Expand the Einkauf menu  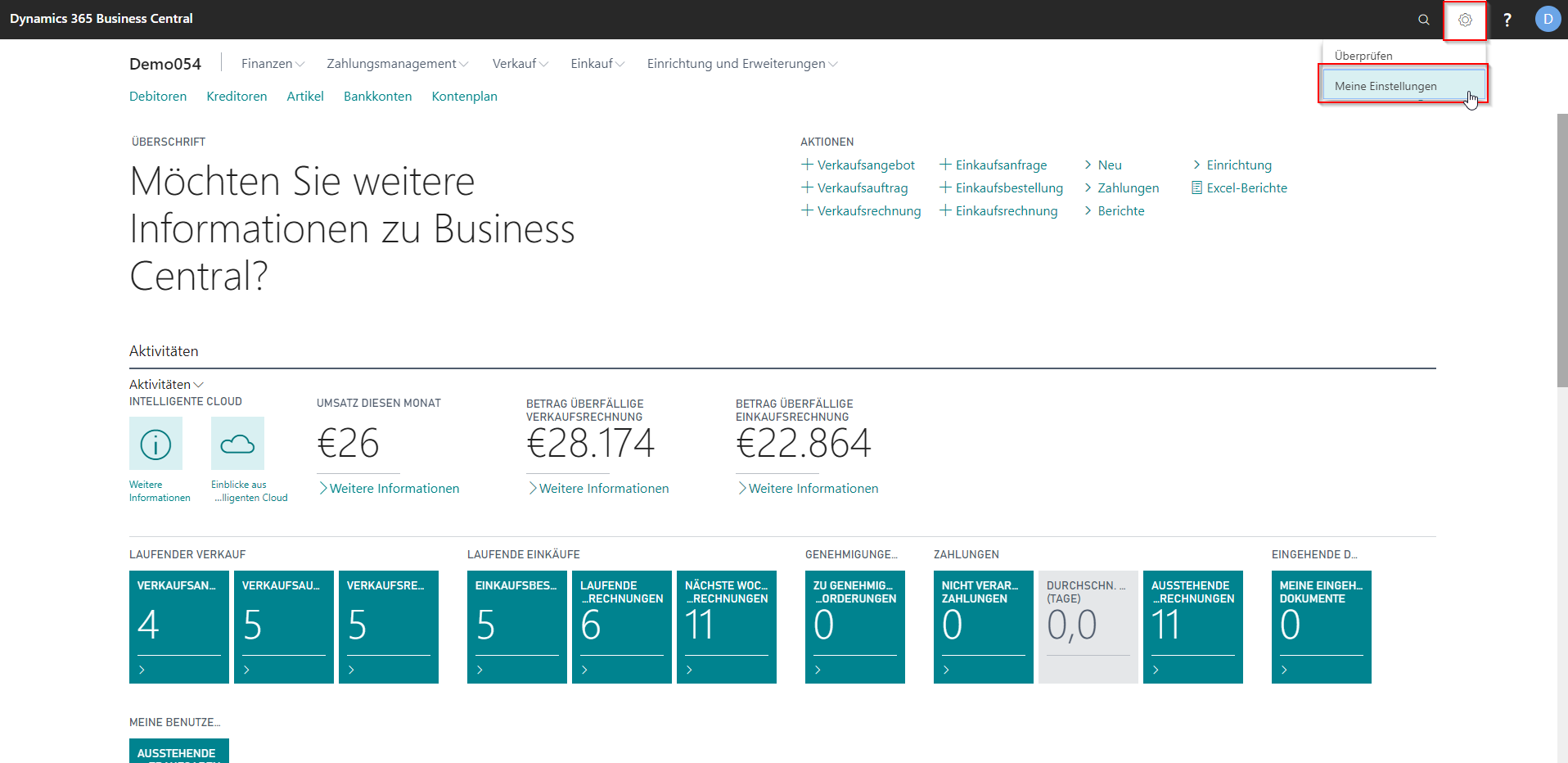[597, 63]
